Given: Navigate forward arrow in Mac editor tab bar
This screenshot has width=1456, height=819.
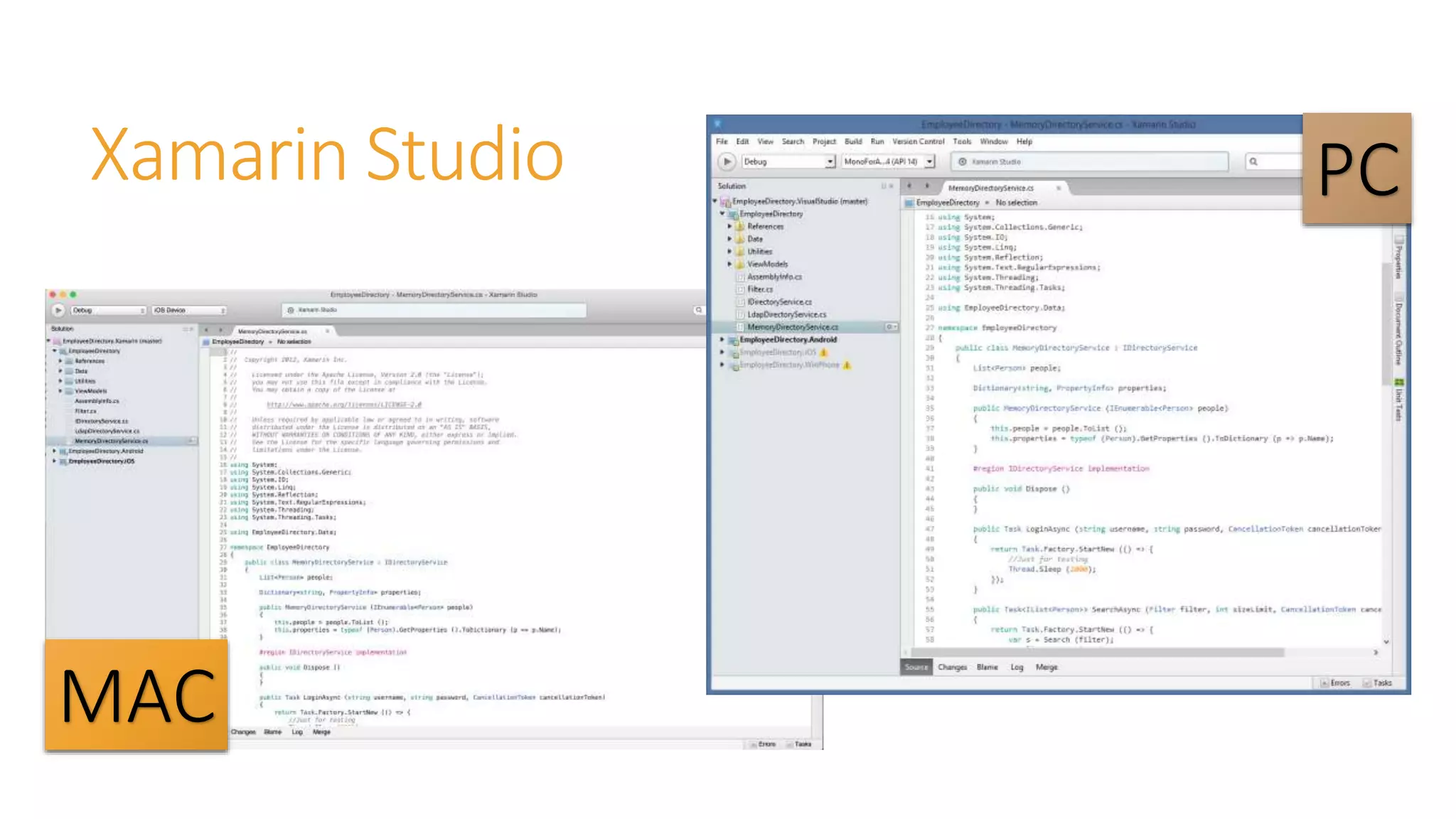Looking at the screenshot, I should (221, 331).
